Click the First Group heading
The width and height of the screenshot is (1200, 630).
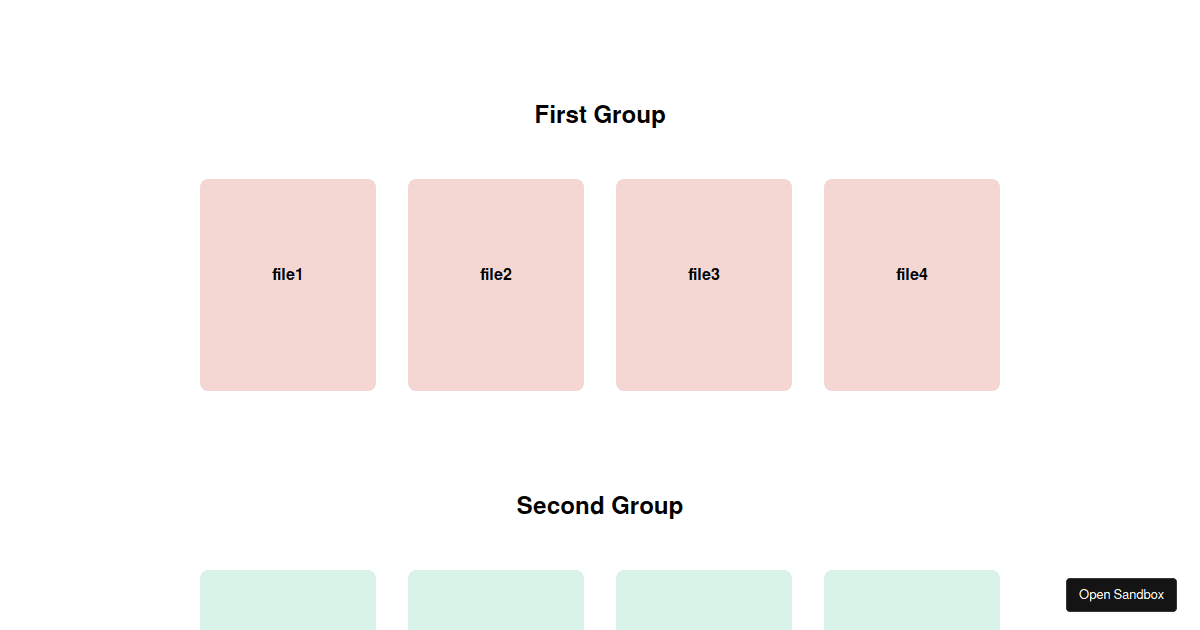point(600,115)
